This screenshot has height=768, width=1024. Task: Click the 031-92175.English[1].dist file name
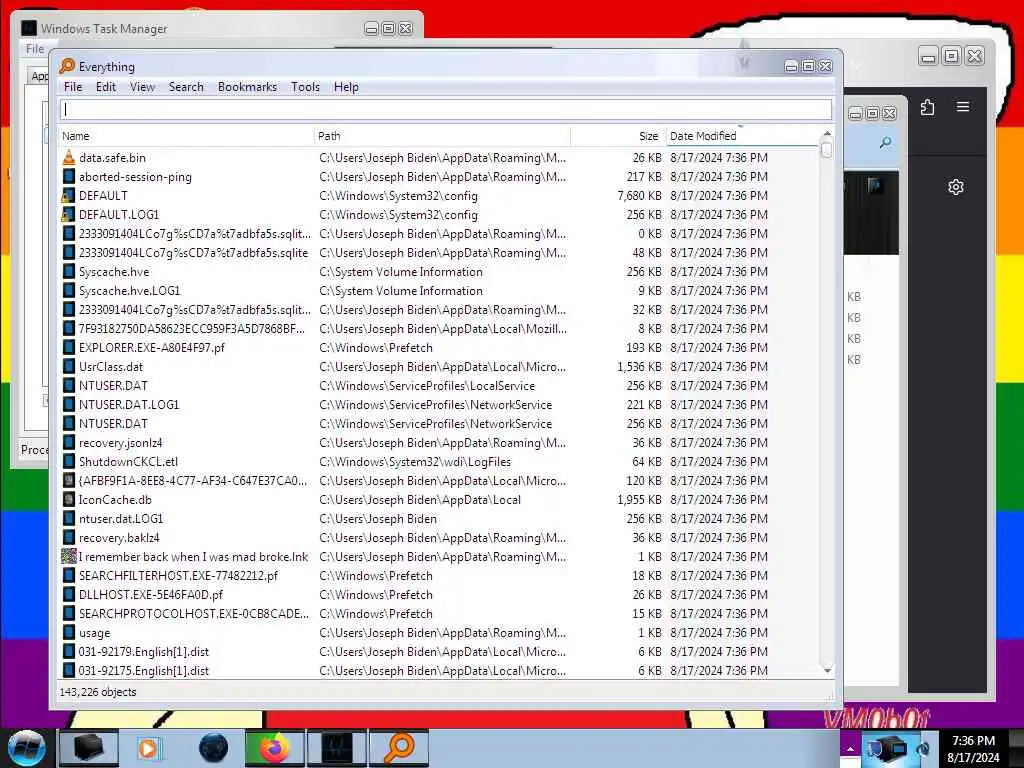point(144,670)
